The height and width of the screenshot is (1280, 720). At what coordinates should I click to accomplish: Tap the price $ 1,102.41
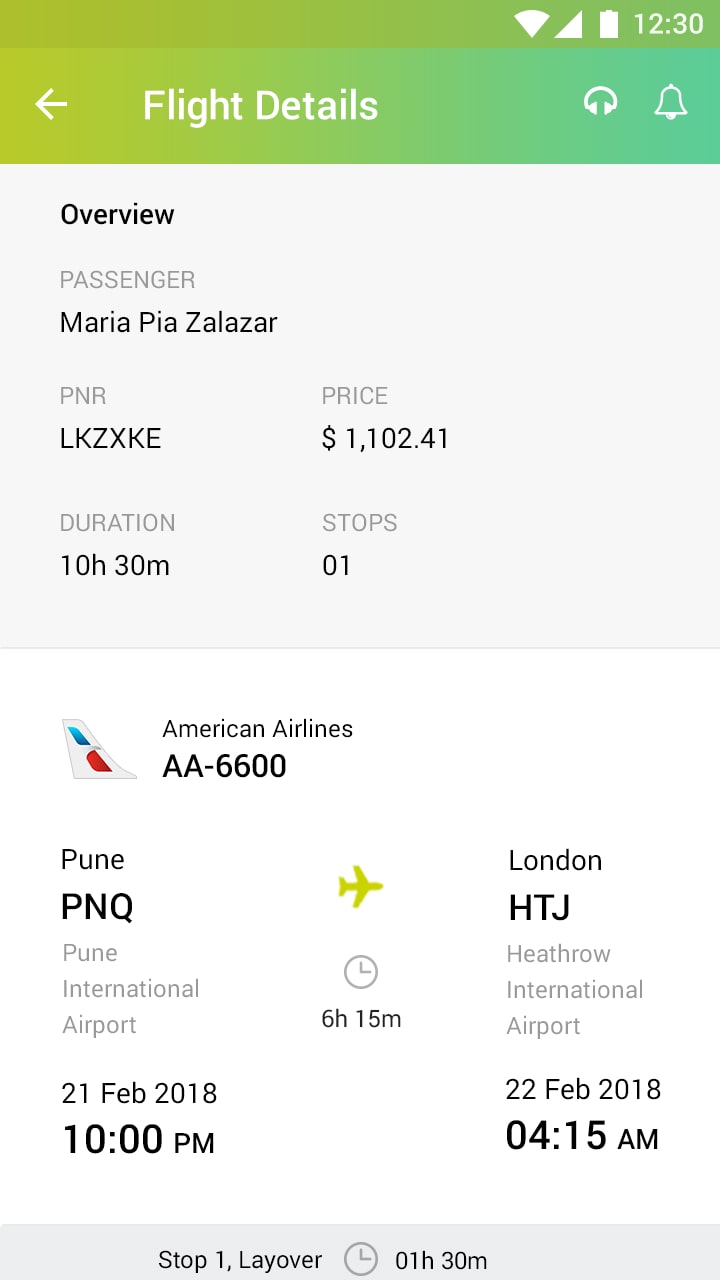click(385, 439)
